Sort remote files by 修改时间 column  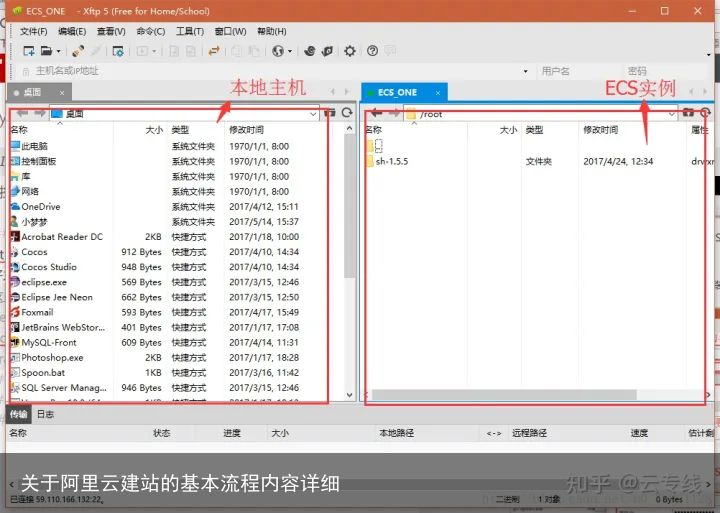[x=632, y=130]
